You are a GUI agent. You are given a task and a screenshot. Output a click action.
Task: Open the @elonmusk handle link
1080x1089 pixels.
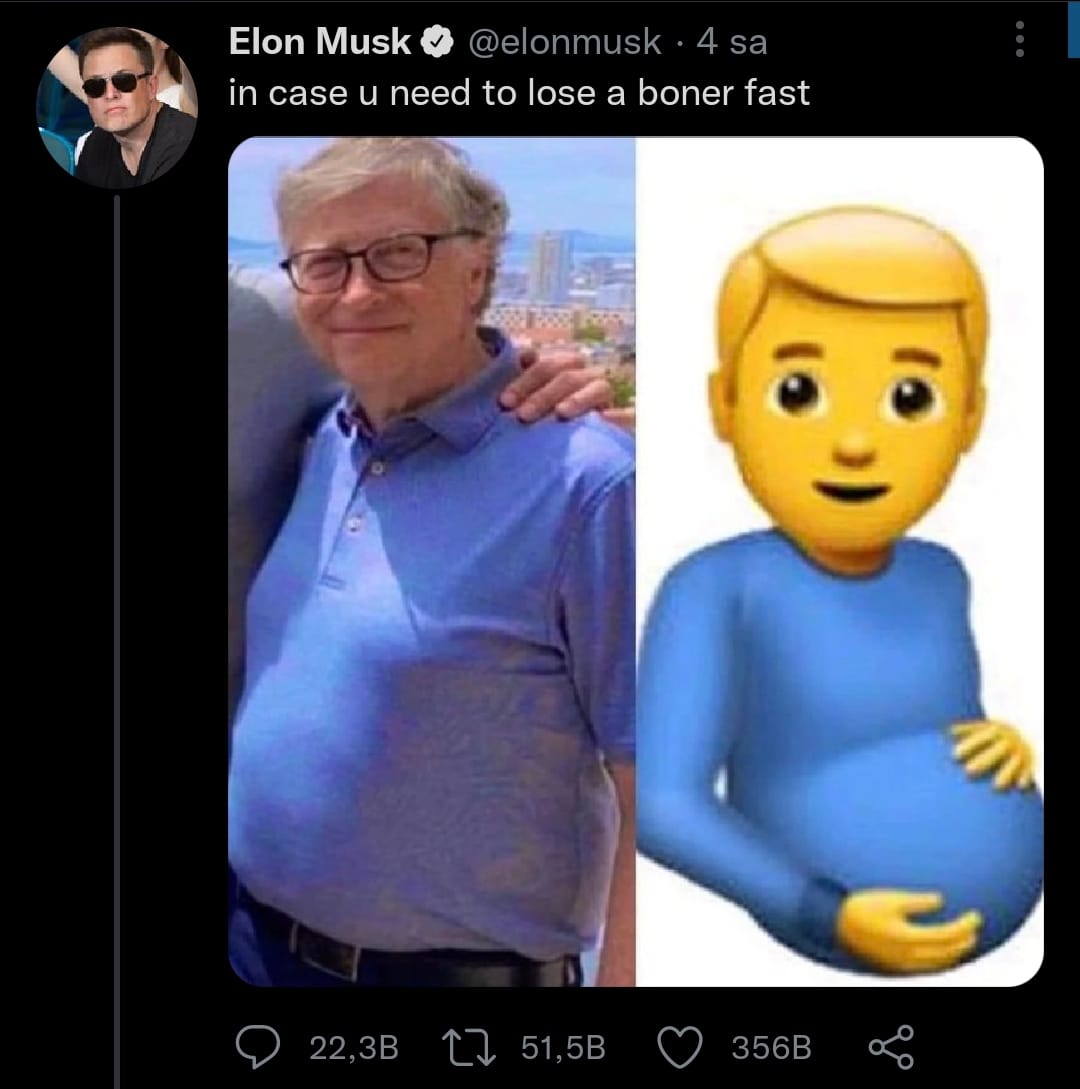(x=564, y=42)
